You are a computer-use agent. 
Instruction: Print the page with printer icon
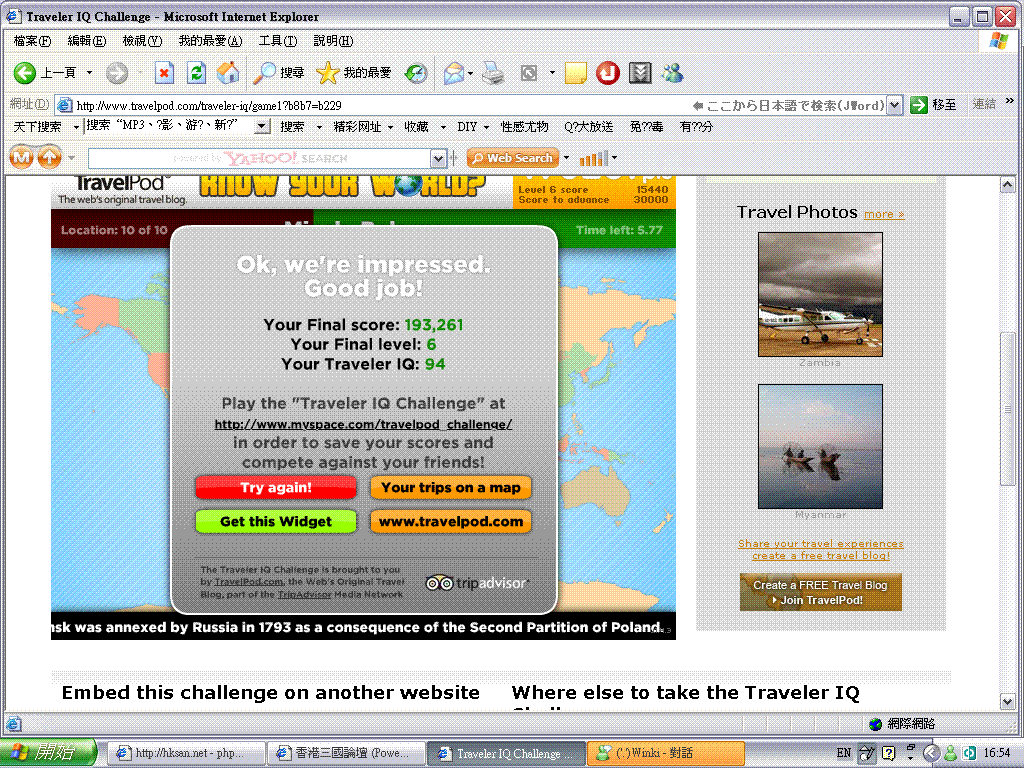(493, 72)
